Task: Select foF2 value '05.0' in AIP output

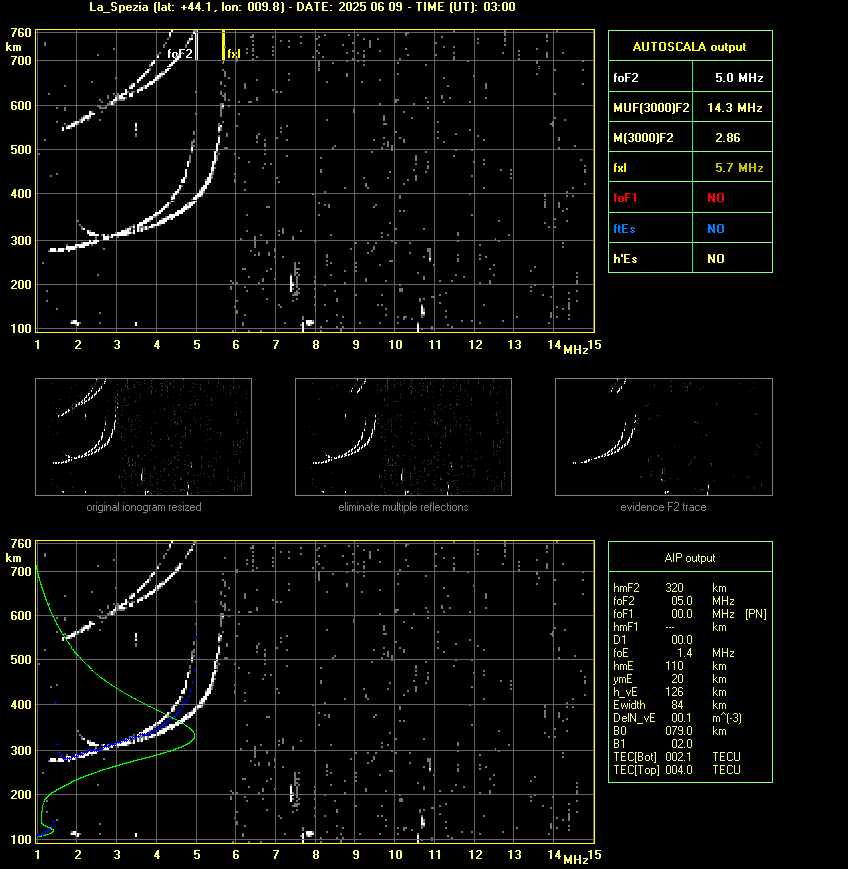Action: click(682, 601)
